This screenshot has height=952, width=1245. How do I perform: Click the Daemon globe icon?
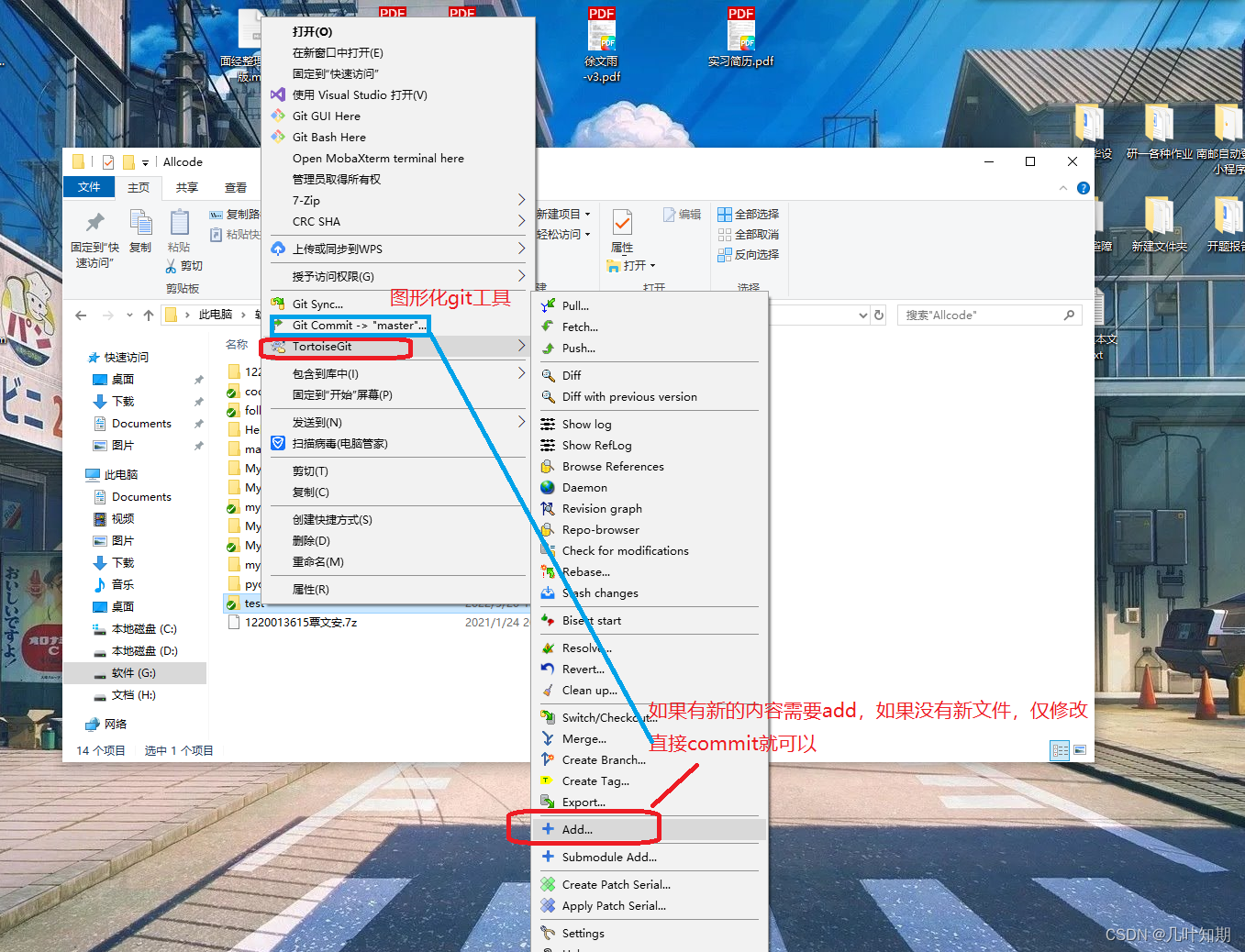point(548,487)
